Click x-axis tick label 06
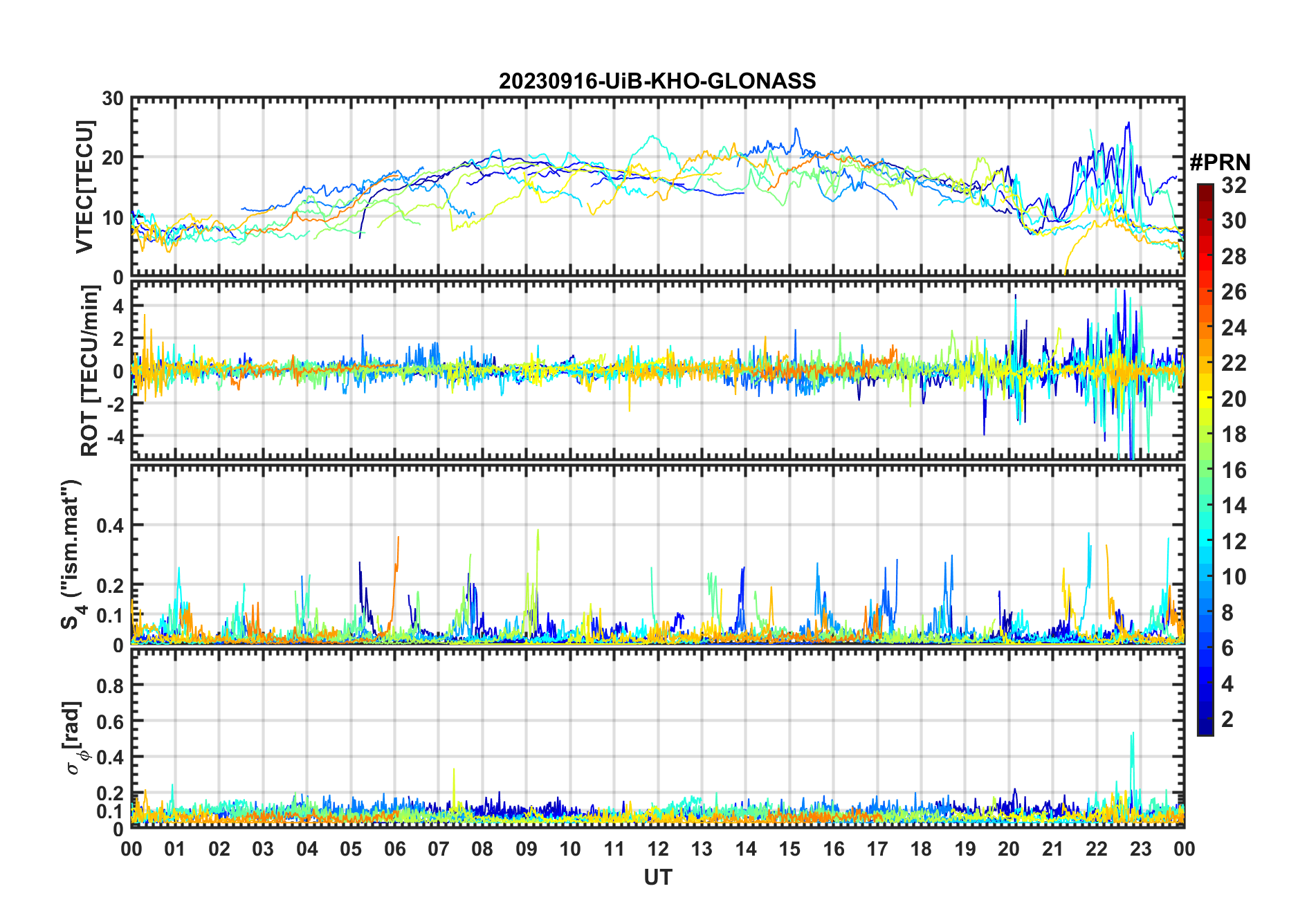This screenshot has height=920, width=1316. (395, 849)
